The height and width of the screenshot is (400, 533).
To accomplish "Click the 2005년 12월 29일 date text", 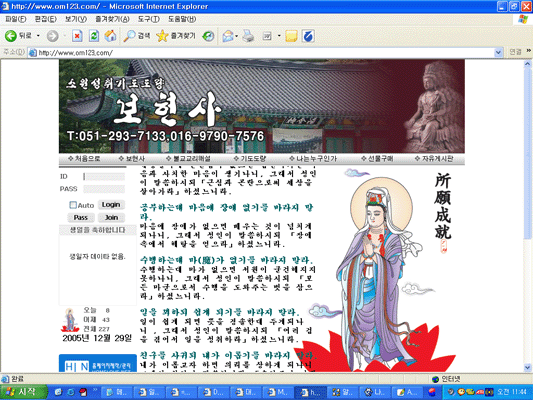I will point(97,338).
